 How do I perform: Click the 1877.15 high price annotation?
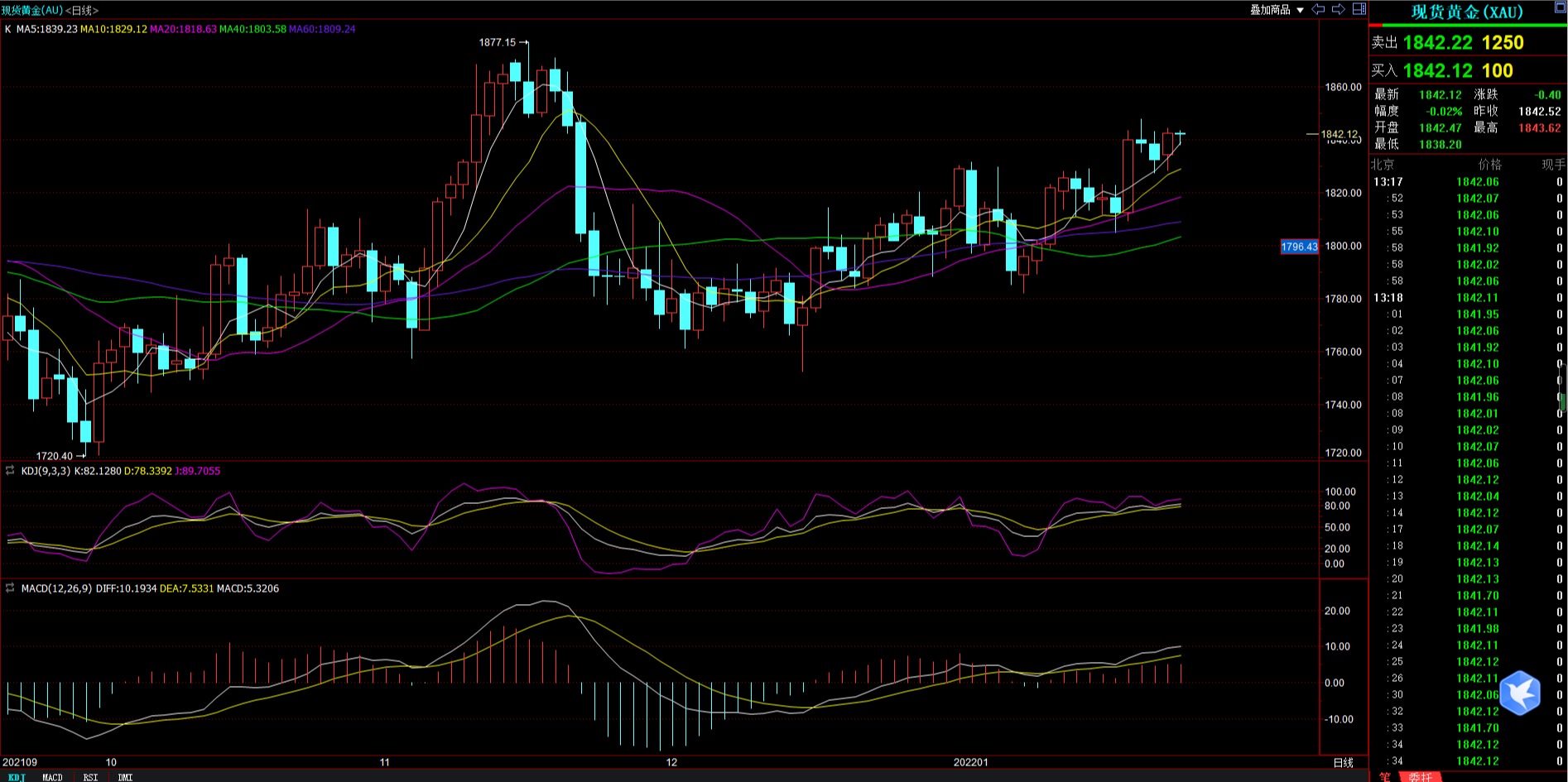(497, 42)
